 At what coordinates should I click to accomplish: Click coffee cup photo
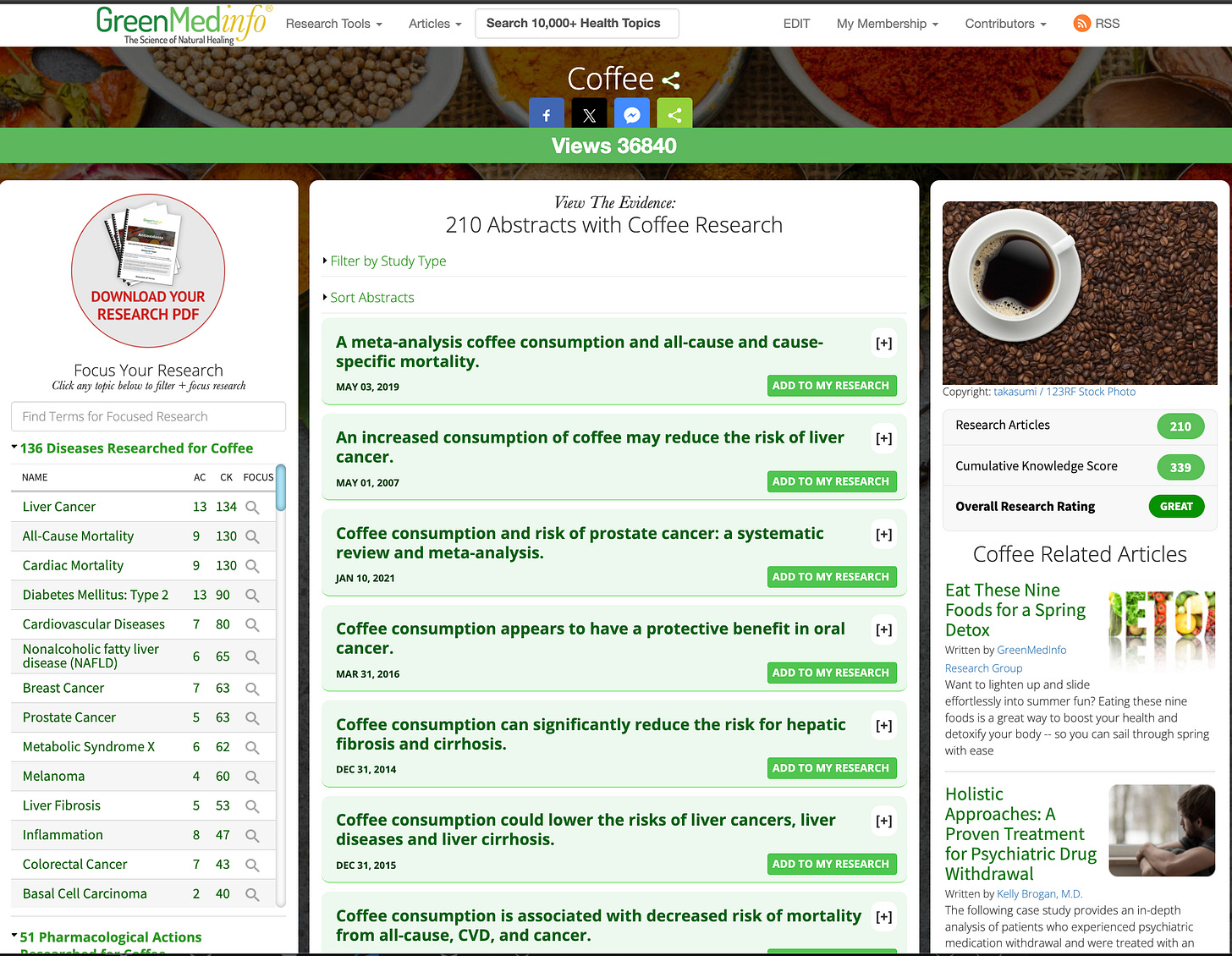click(x=1080, y=293)
